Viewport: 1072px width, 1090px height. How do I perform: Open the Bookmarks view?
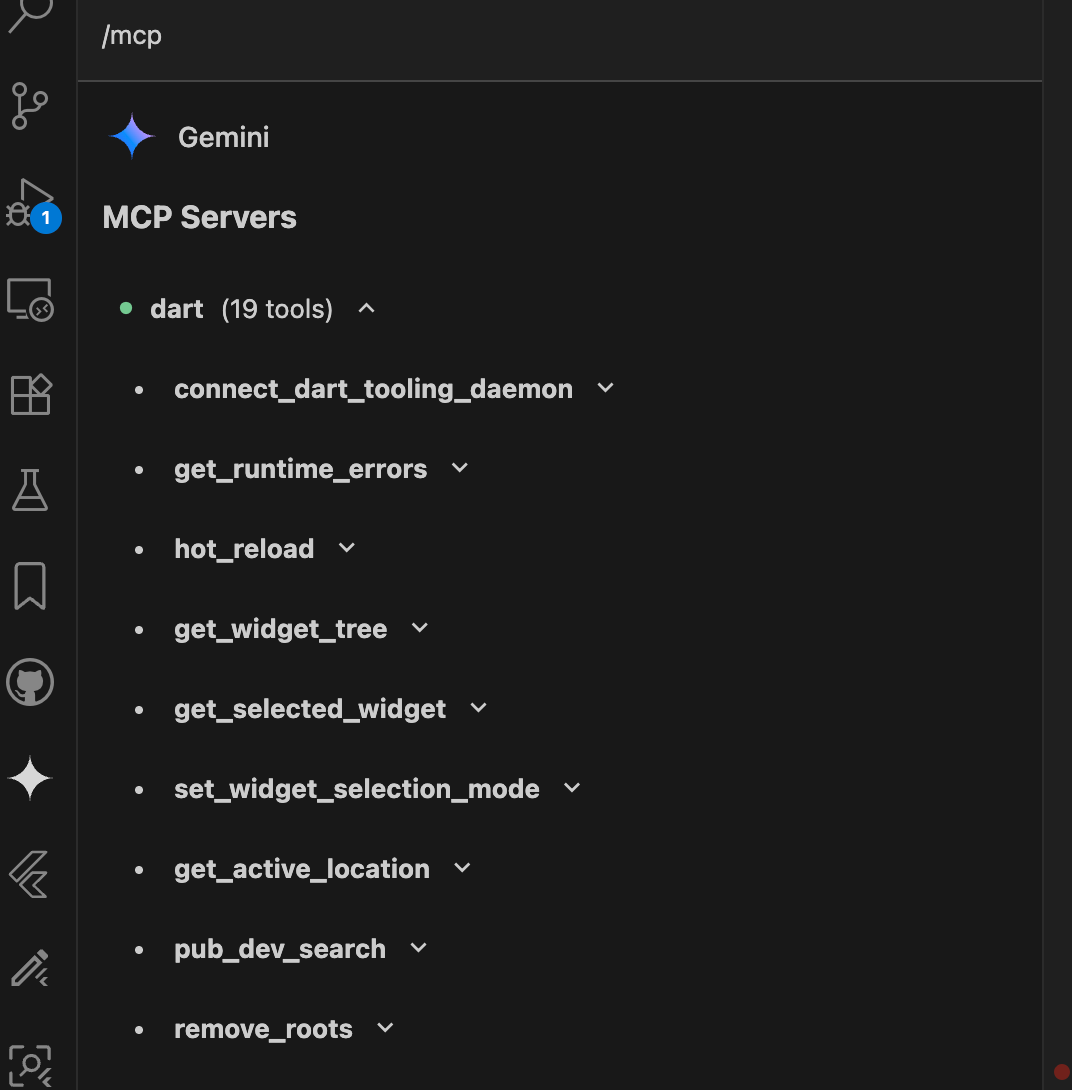coord(29,585)
